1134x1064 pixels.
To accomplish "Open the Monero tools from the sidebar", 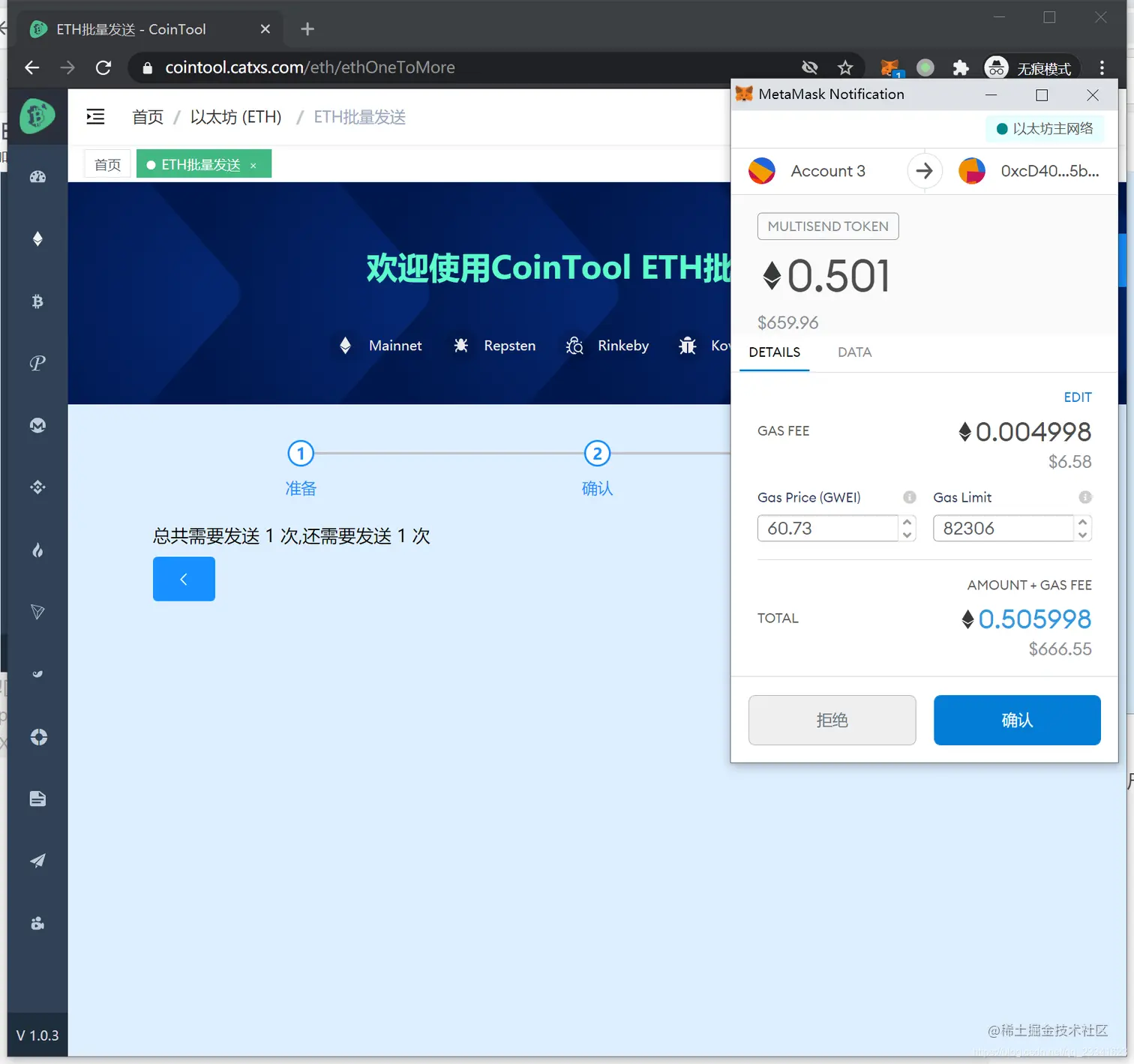I will (37, 425).
